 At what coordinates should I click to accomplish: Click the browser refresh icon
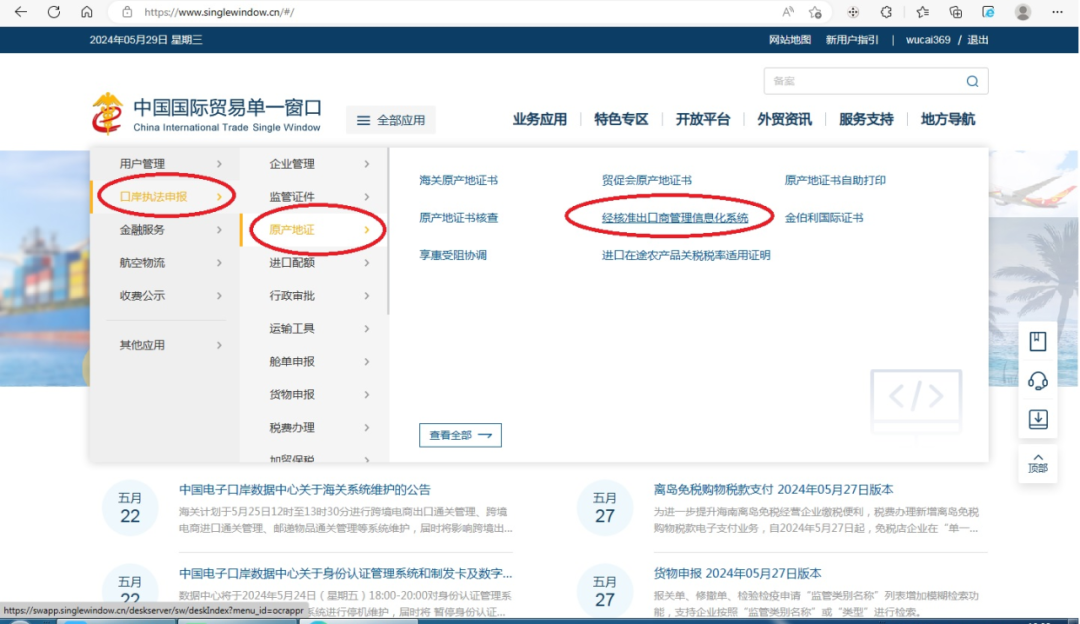pos(54,12)
